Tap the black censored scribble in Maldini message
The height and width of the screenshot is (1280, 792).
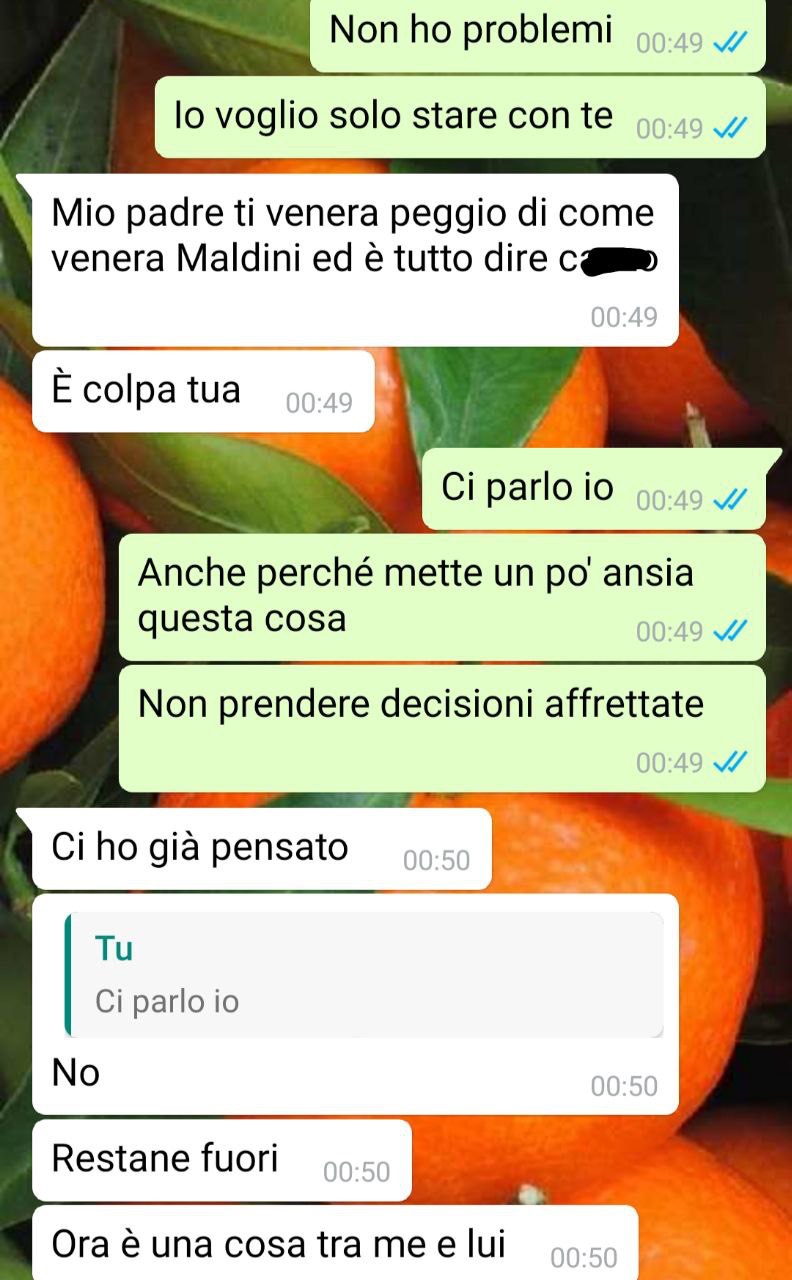(x=615, y=260)
